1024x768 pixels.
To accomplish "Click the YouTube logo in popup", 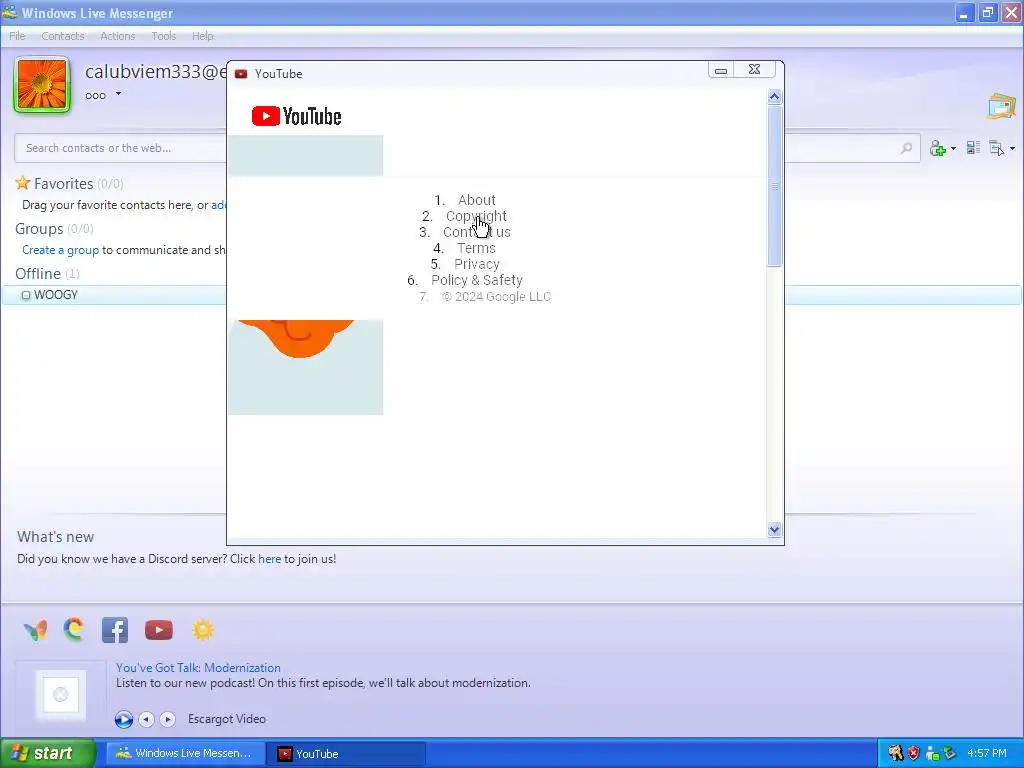I will (296, 116).
